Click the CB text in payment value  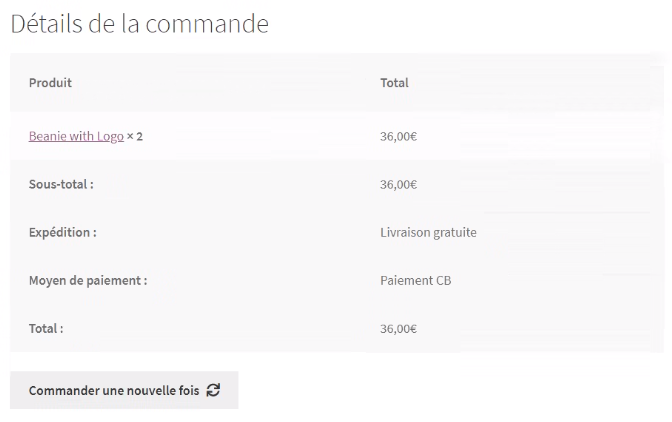(444, 281)
